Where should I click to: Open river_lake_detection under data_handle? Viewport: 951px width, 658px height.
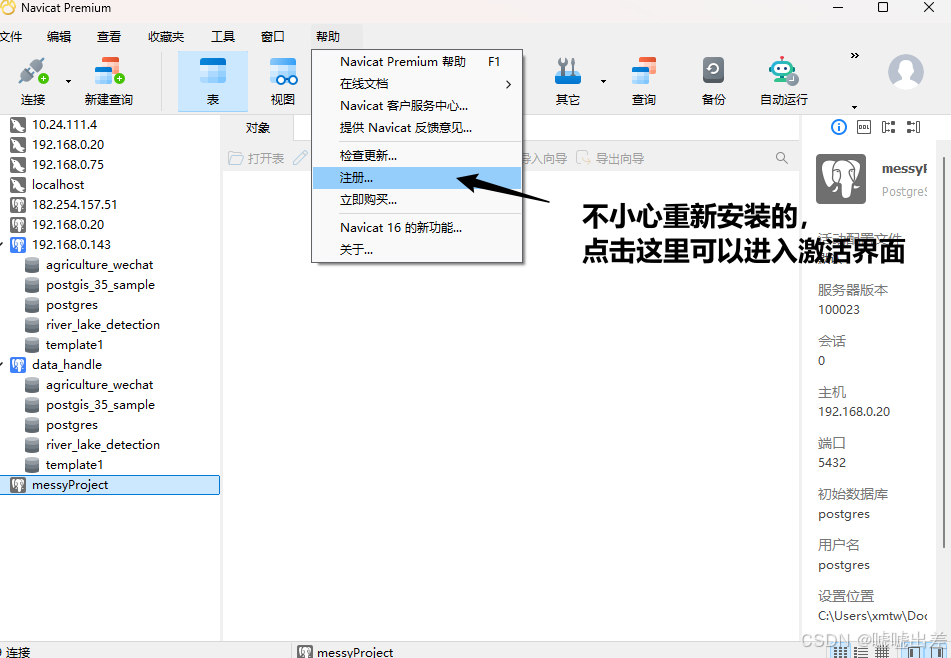coord(103,445)
